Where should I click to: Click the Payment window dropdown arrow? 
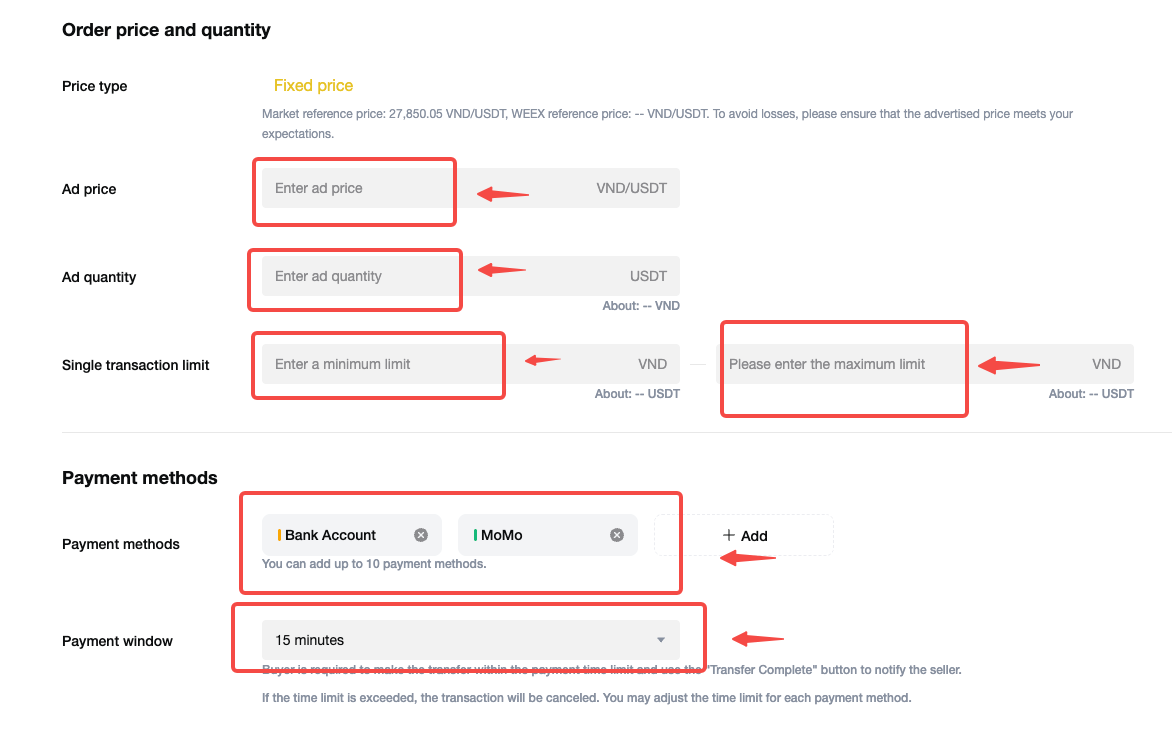(660, 640)
